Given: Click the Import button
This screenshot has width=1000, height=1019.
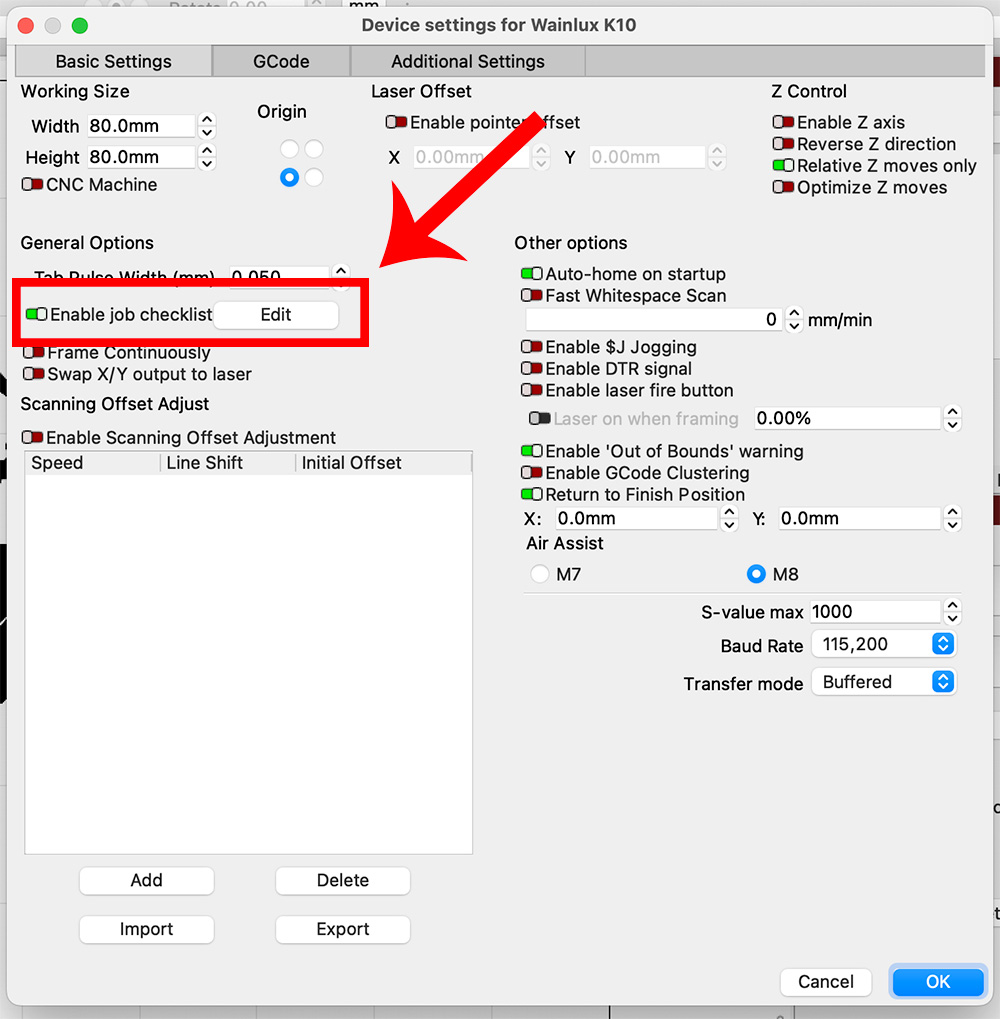Looking at the screenshot, I should pyautogui.click(x=146, y=929).
